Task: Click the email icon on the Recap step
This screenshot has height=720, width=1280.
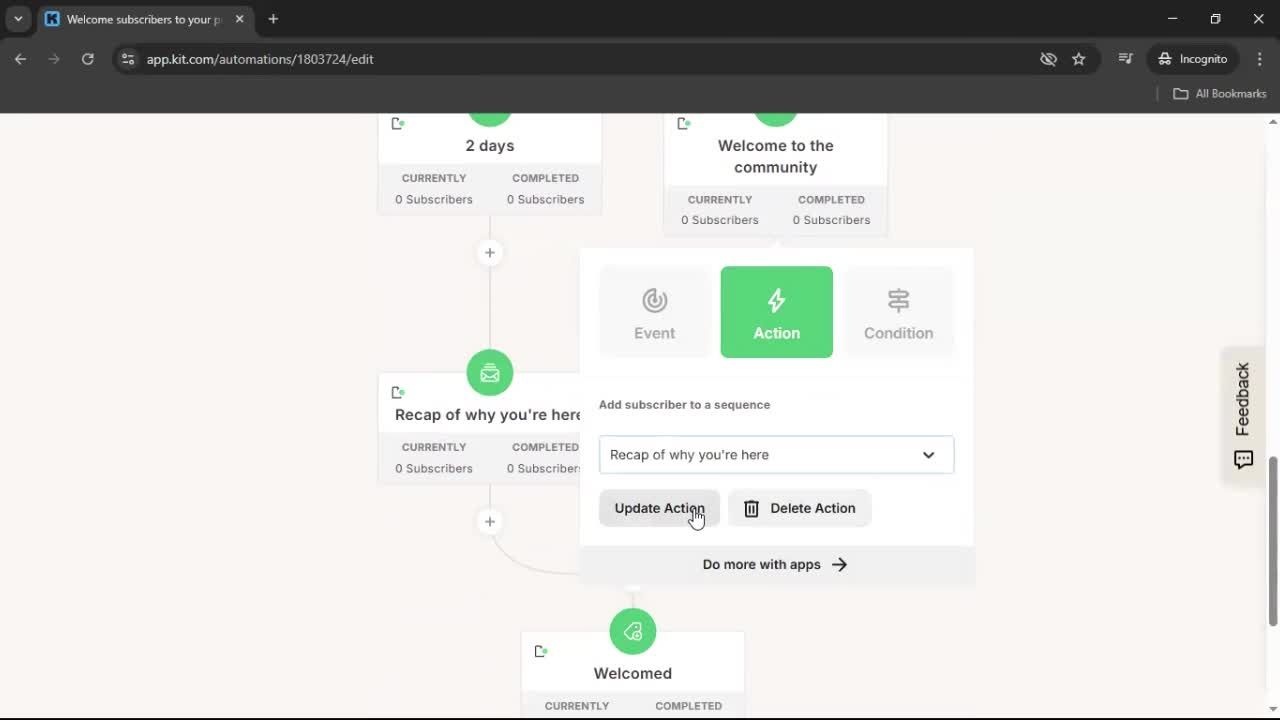Action: click(x=489, y=372)
